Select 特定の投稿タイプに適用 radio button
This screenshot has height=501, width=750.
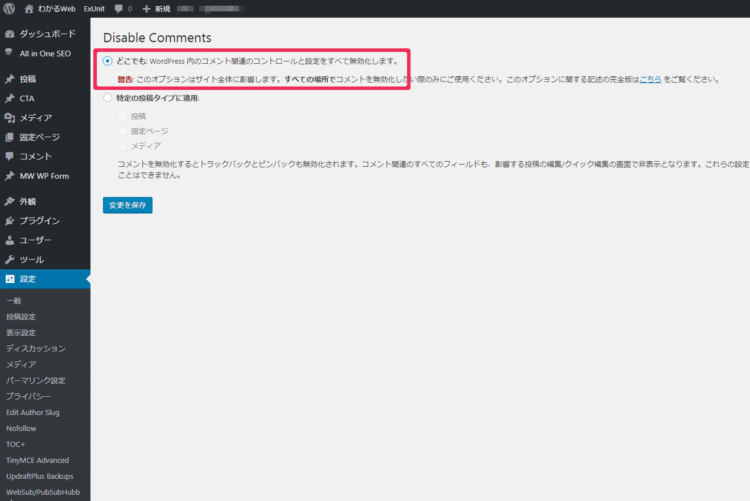108,98
